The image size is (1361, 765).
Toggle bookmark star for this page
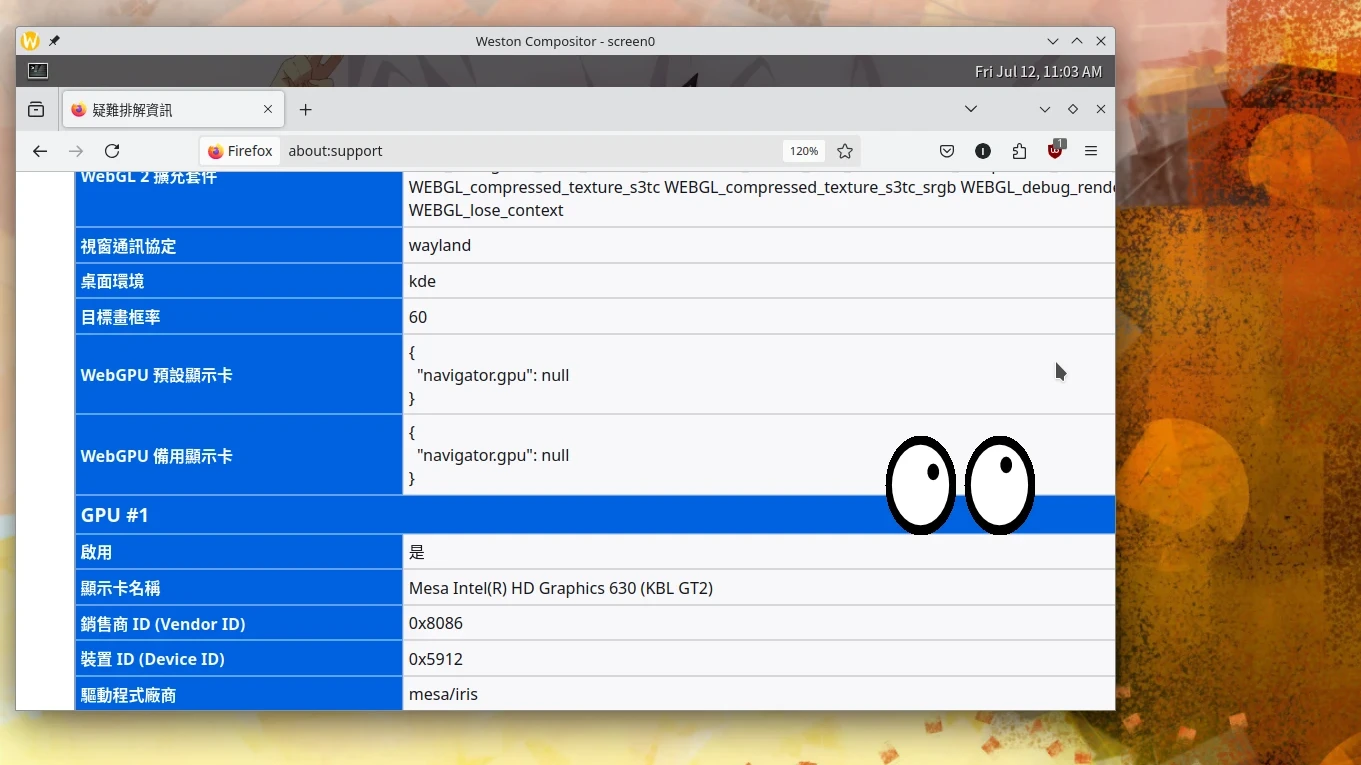pyautogui.click(x=845, y=151)
